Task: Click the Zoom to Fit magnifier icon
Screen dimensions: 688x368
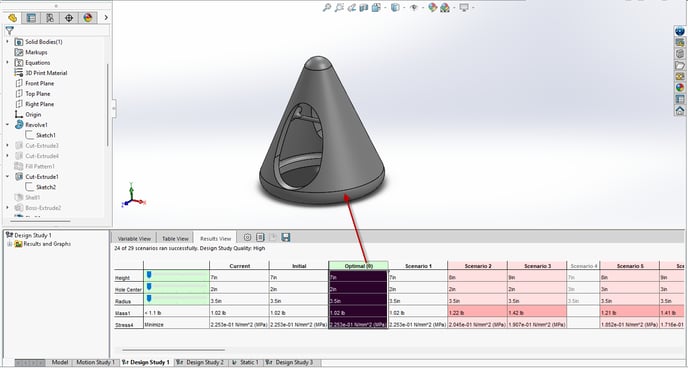Action: click(326, 7)
